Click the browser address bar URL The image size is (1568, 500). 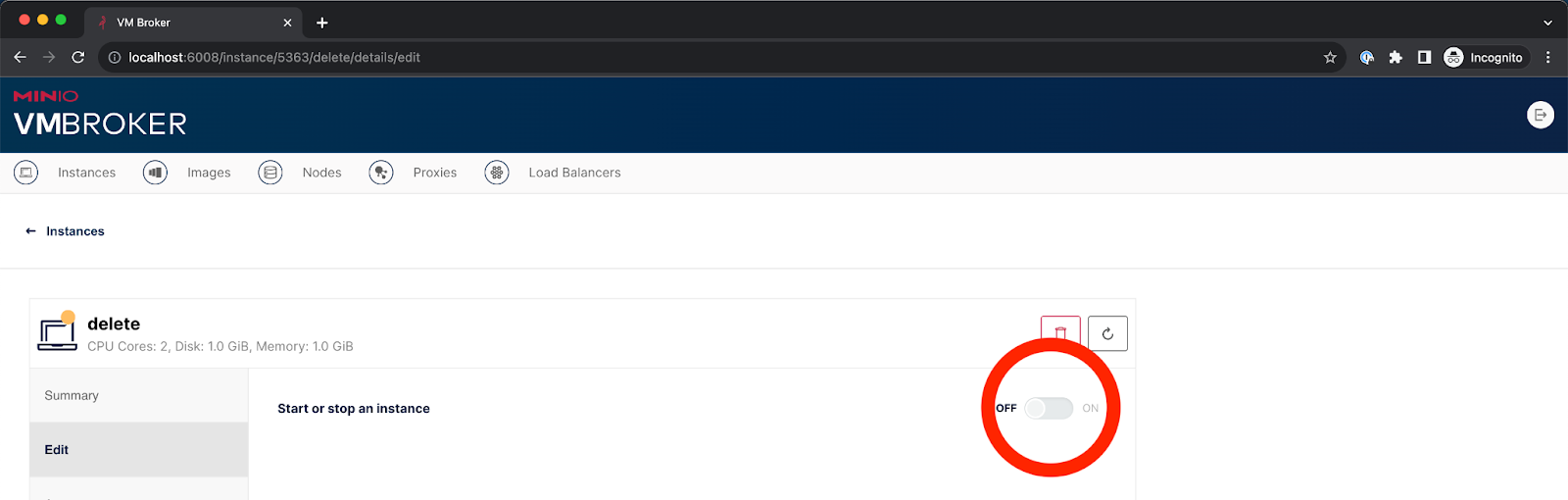(x=274, y=58)
